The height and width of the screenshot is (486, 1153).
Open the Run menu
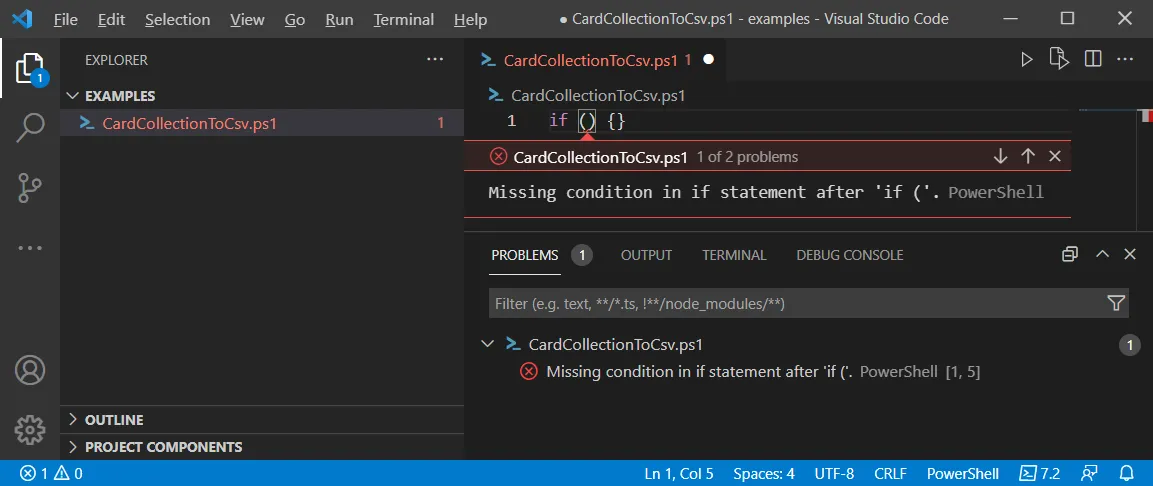click(339, 19)
